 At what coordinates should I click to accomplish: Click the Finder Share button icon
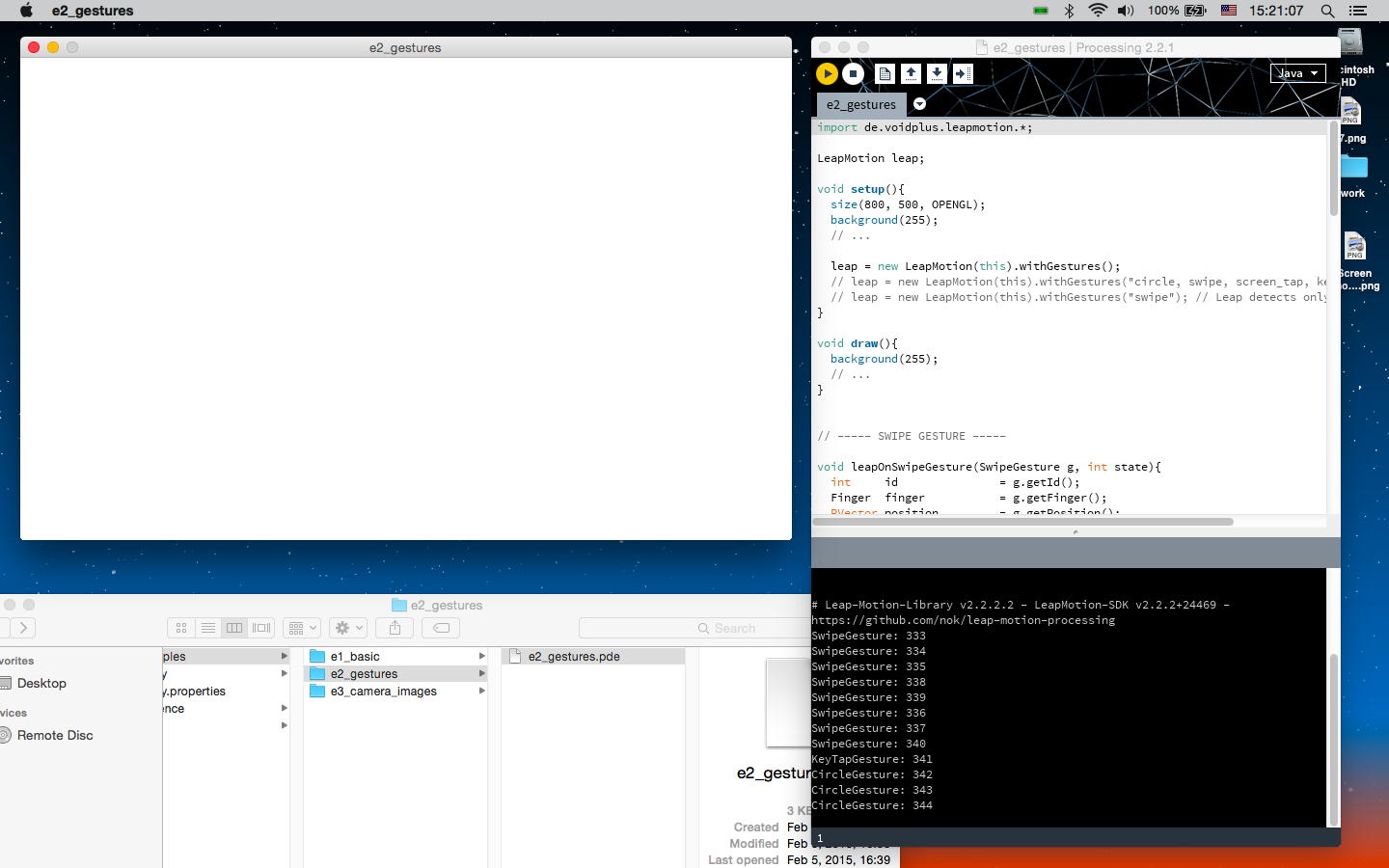[x=395, y=628]
